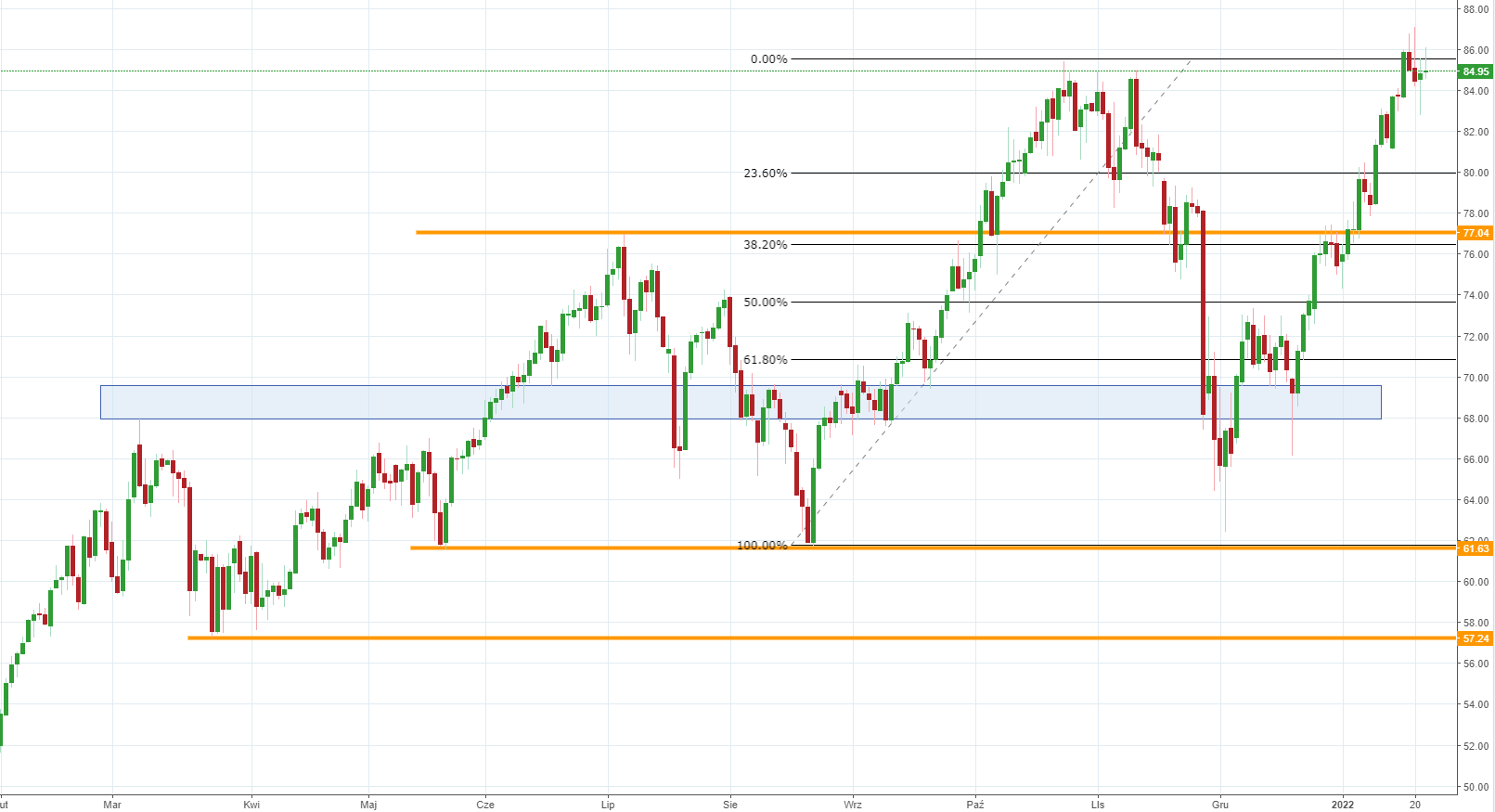Click the orange 77.04 price tag

coord(1475,233)
